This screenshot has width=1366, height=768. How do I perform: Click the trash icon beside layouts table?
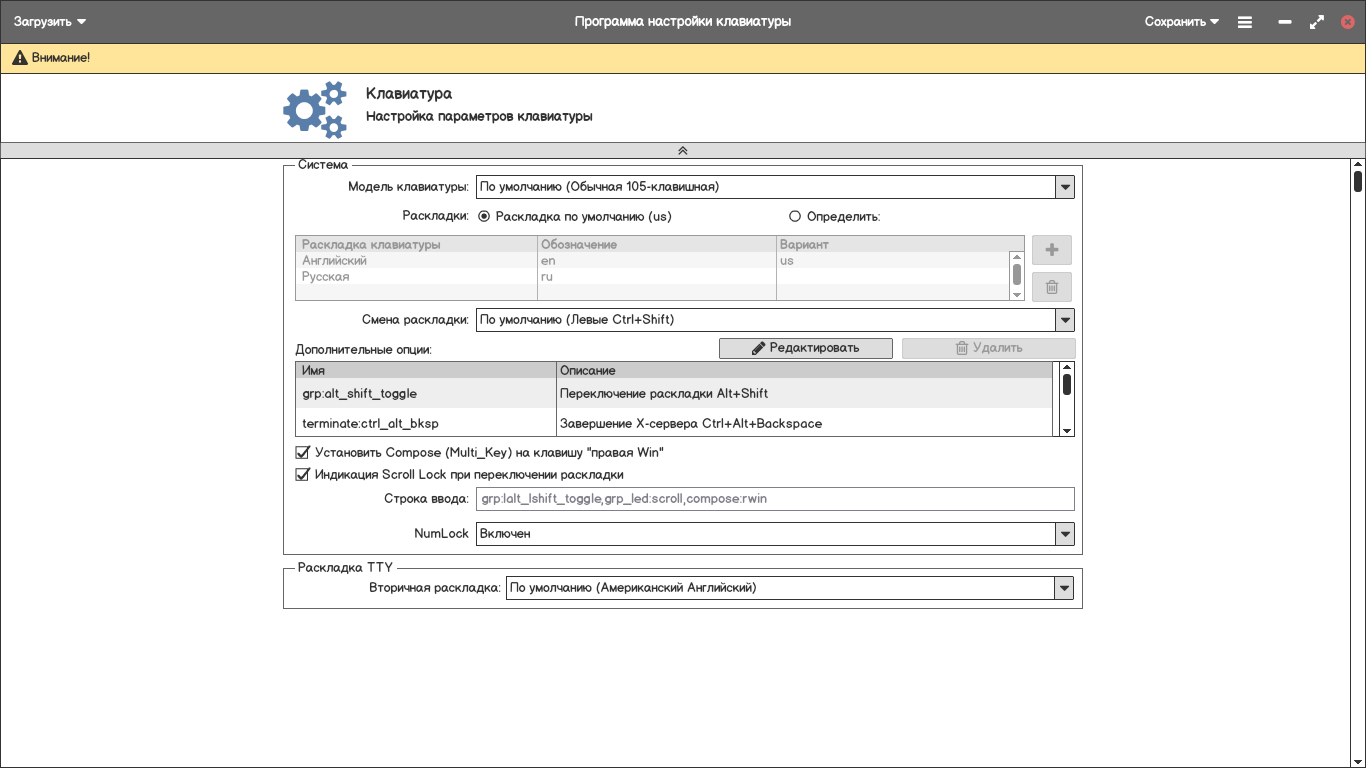(1051, 287)
